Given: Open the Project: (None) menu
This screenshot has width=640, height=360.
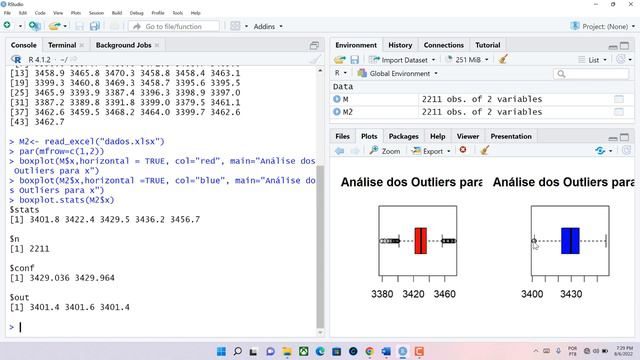Looking at the screenshot, I should tap(603, 27).
